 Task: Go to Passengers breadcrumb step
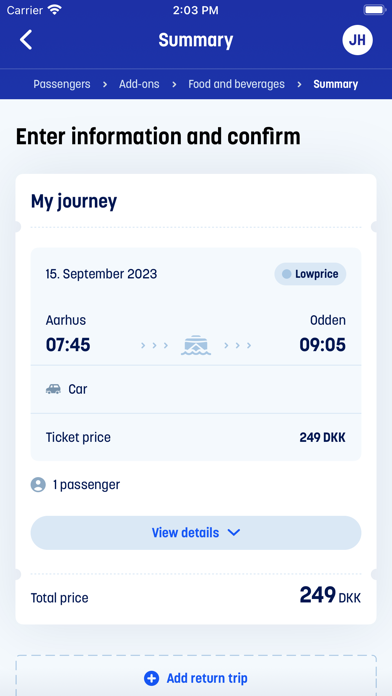click(x=62, y=84)
